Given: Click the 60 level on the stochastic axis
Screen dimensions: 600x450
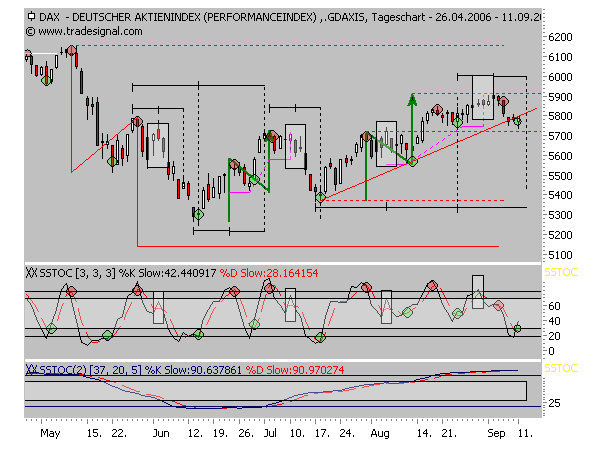Looking at the screenshot, I should (554, 306).
